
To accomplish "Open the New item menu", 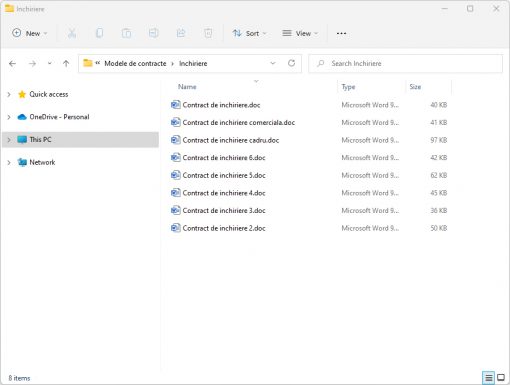I will point(30,33).
